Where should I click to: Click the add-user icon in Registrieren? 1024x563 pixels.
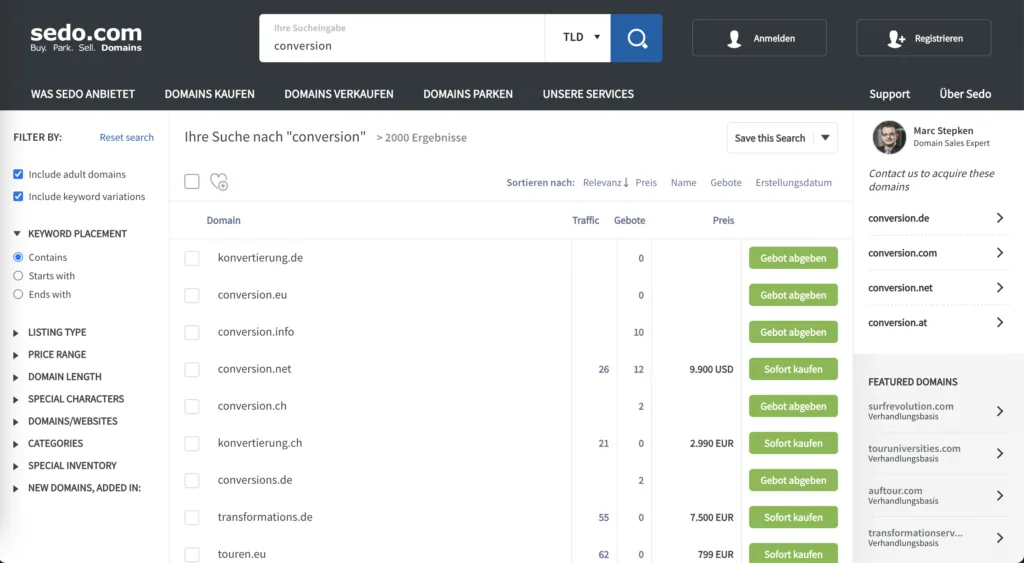(896, 39)
